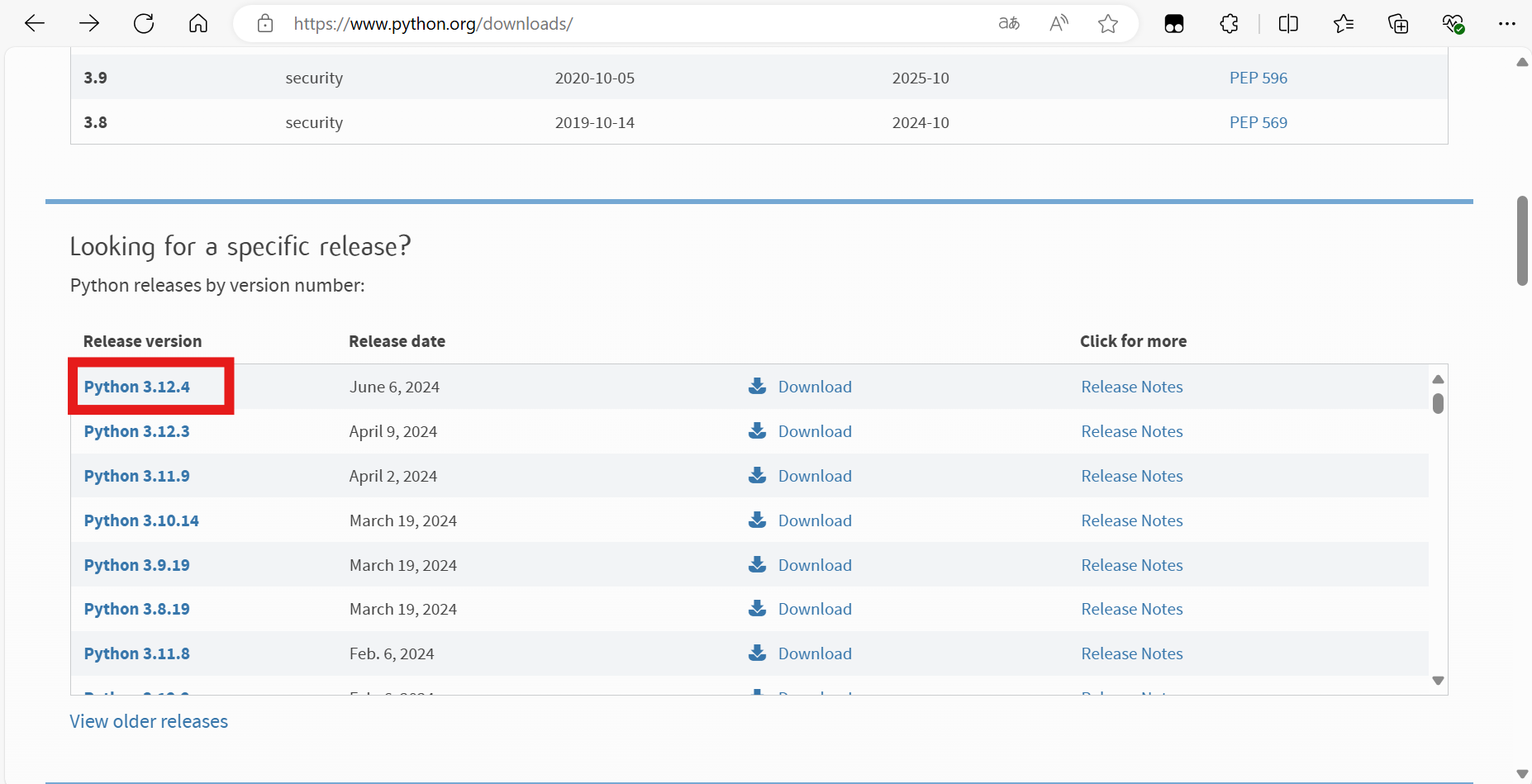The width and height of the screenshot is (1532, 784).
Task: Reload the python.org downloads page
Action: [144, 24]
